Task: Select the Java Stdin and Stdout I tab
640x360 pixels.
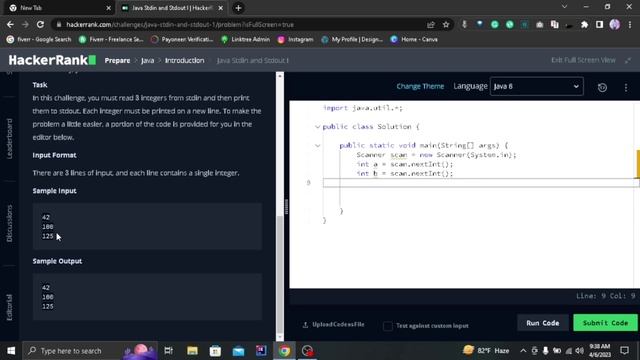Action: (171, 8)
